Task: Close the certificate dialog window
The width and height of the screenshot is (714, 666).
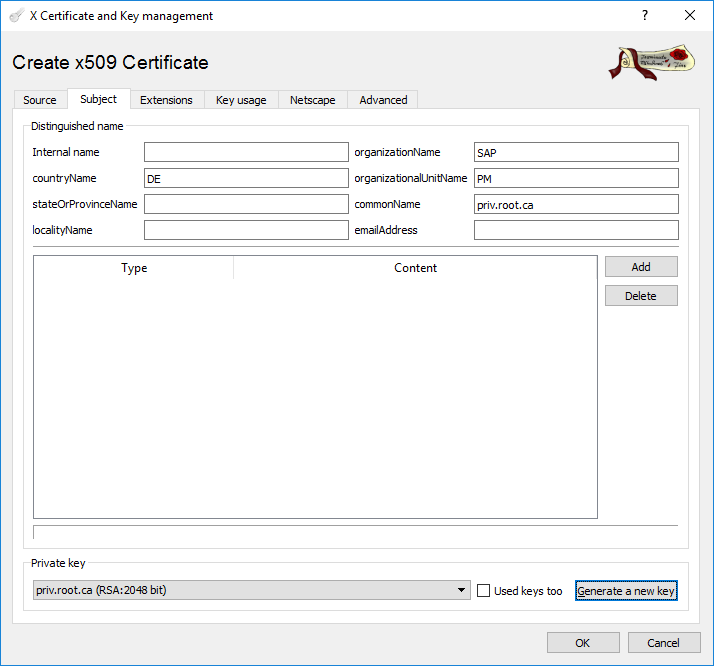Action: point(690,16)
